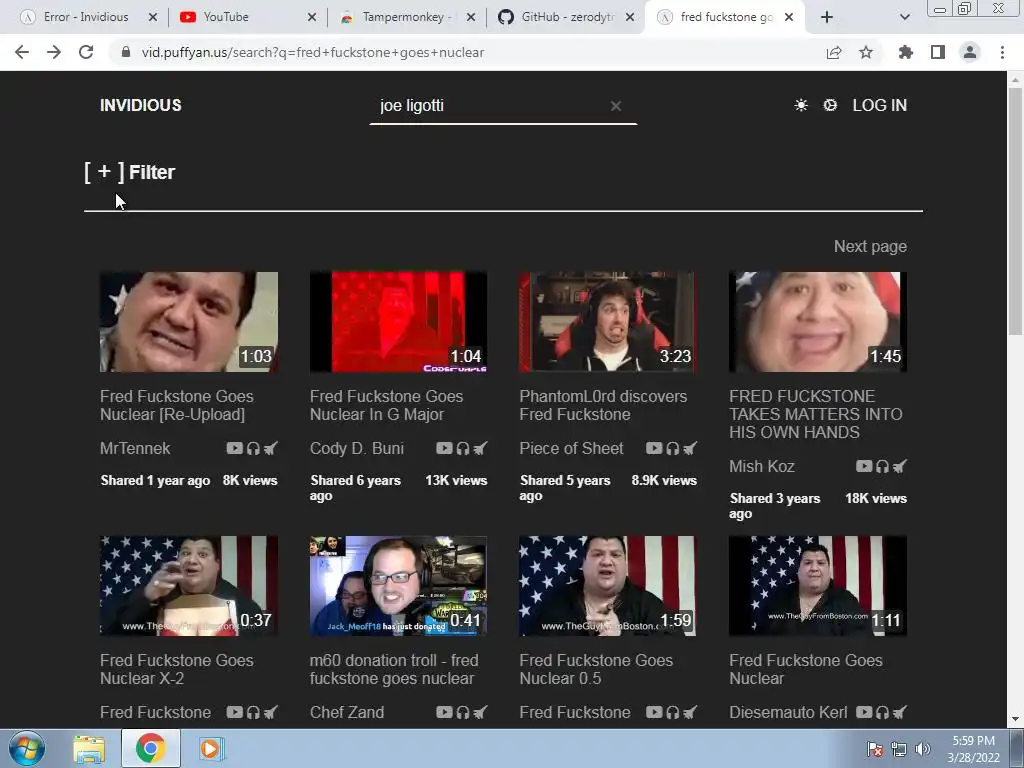
Task: Play the 0:41 m60 donation troll thumbnail
Action: tap(398, 586)
